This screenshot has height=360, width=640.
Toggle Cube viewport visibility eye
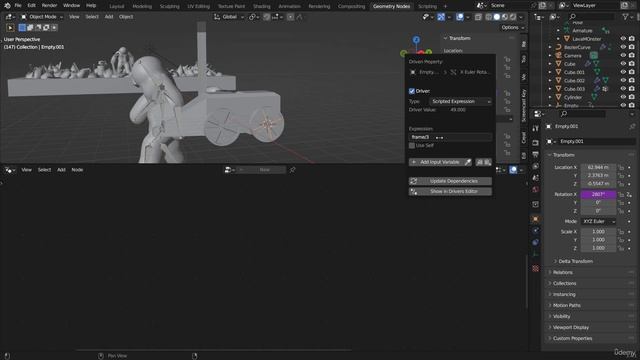[x=623, y=64]
